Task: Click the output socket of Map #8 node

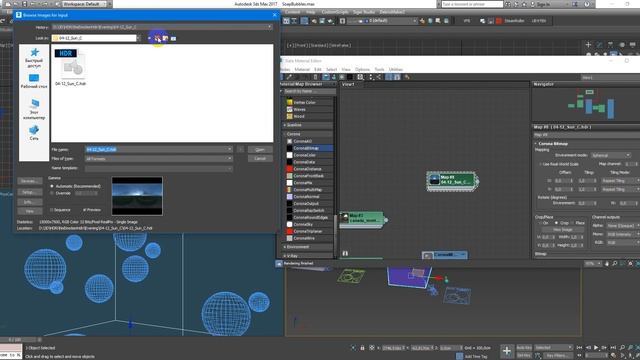Action: [x=477, y=181]
